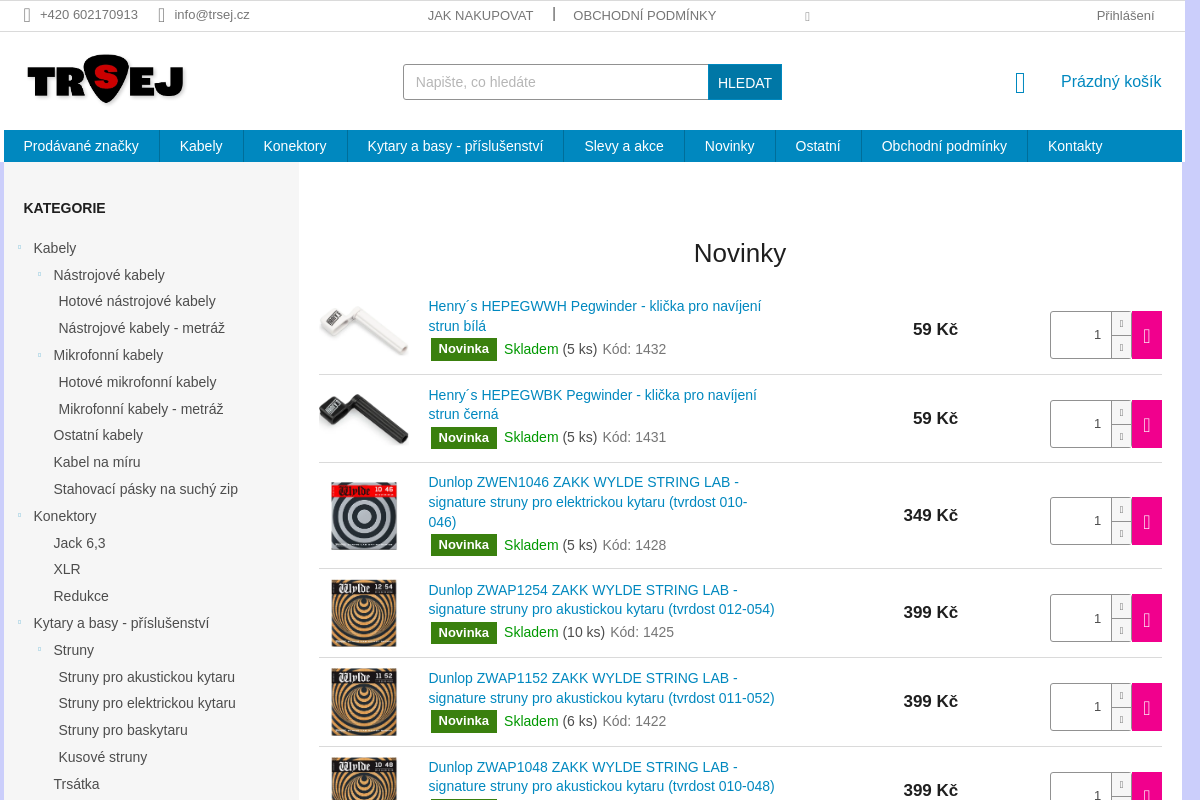Image resolution: width=1200 pixels, height=800 pixels.
Task: Decrease quantity for HEPEGWBK Pegwinder
Action: coord(1121,436)
